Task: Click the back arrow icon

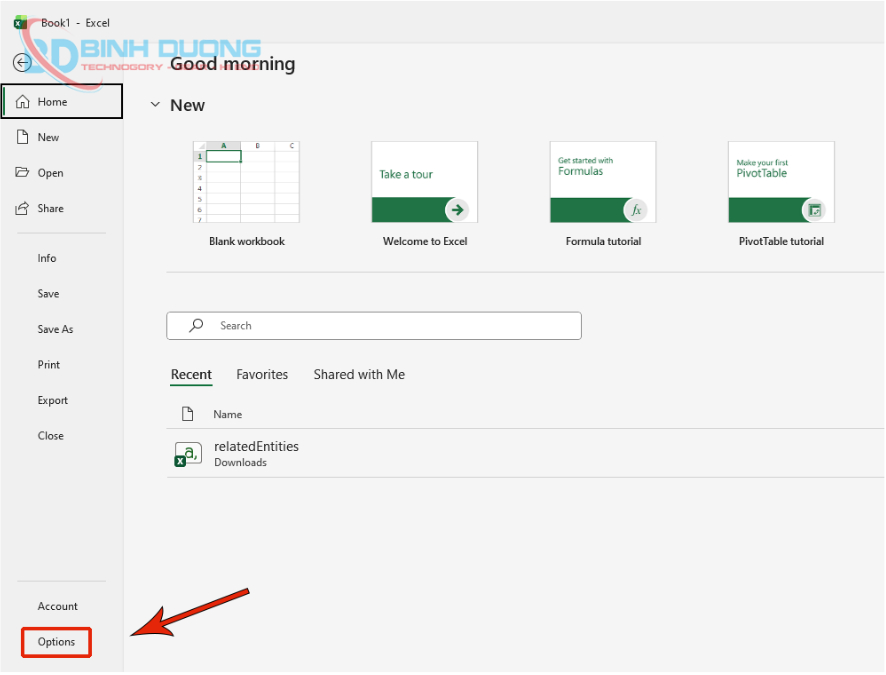Action: coord(22,62)
